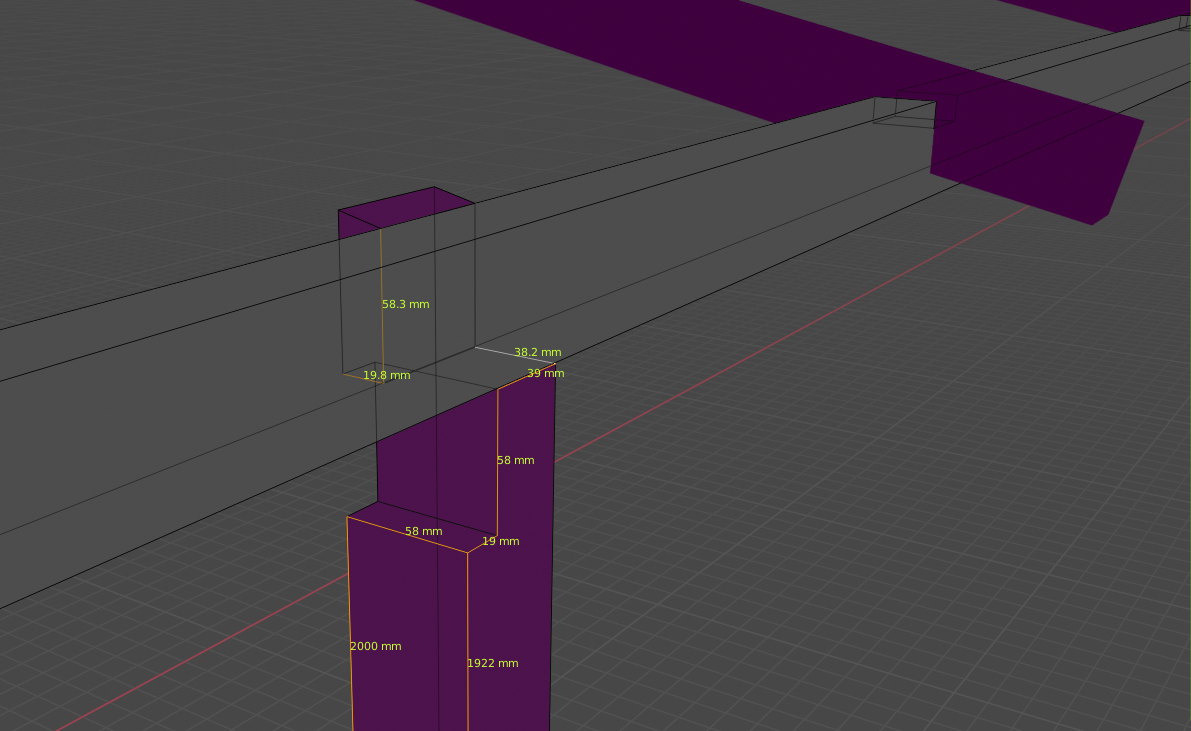Click the wireframe notch beside the right purple block
Screen dimensions: 1191x731
coord(912,110)
